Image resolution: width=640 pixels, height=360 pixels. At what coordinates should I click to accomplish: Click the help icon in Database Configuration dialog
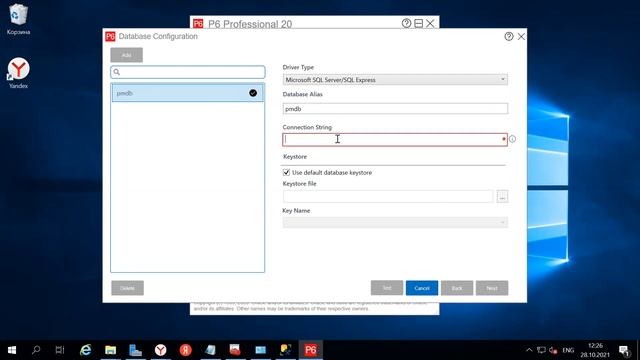pos(509,36)
